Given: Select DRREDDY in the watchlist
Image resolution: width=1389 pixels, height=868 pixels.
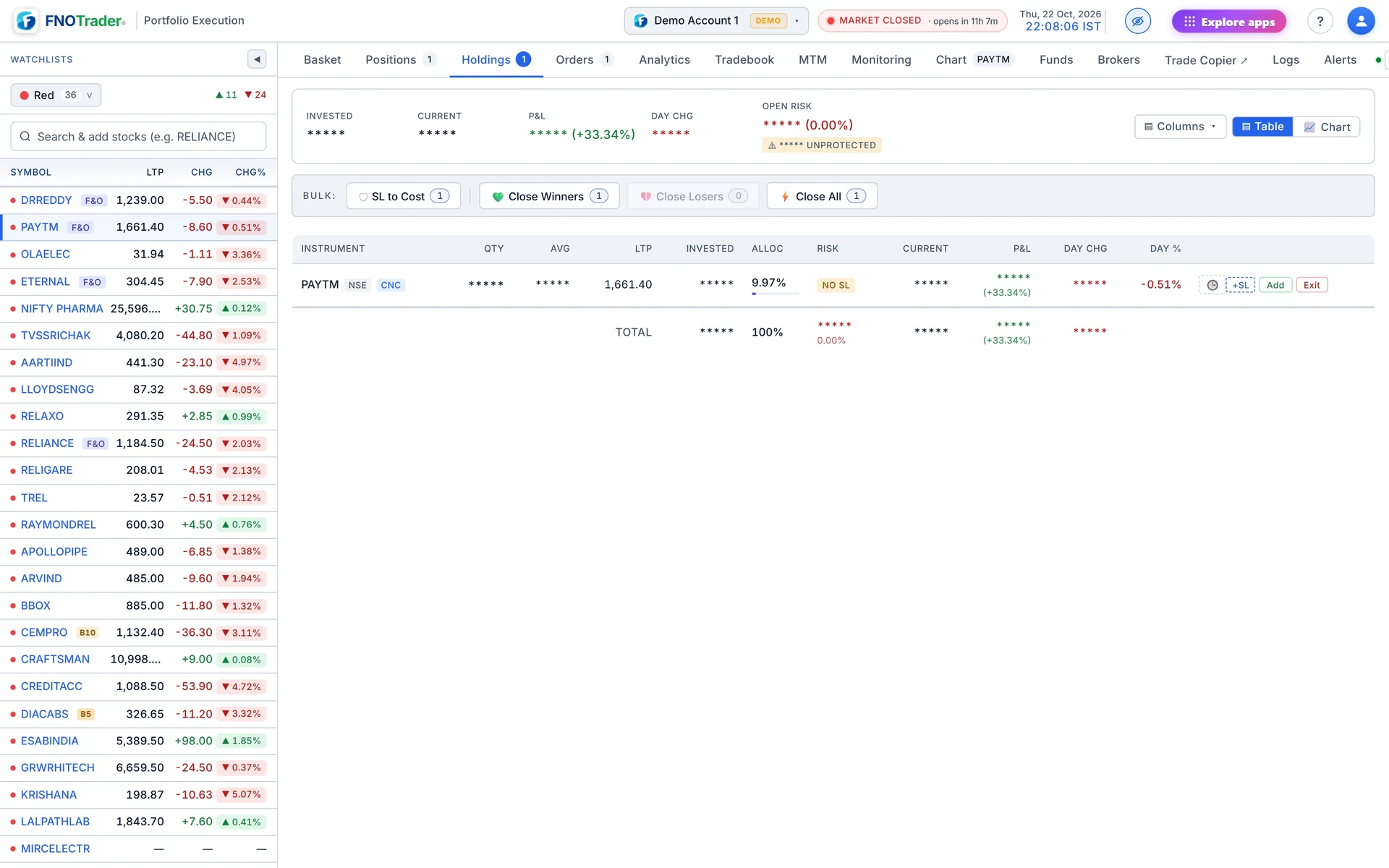Looking at the screenshot, I should [x=138, y=200].
